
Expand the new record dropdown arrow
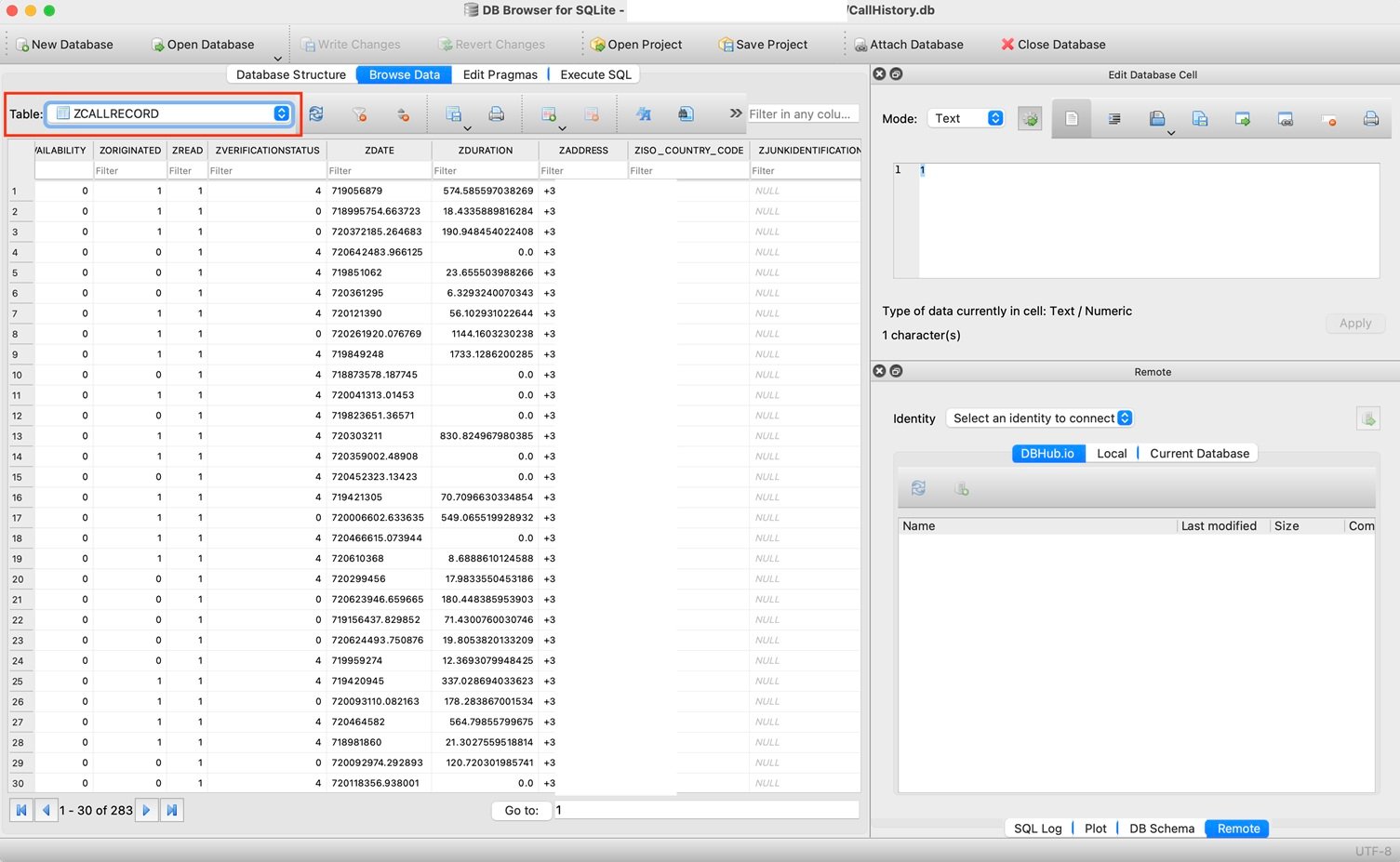tap(562, 128)
